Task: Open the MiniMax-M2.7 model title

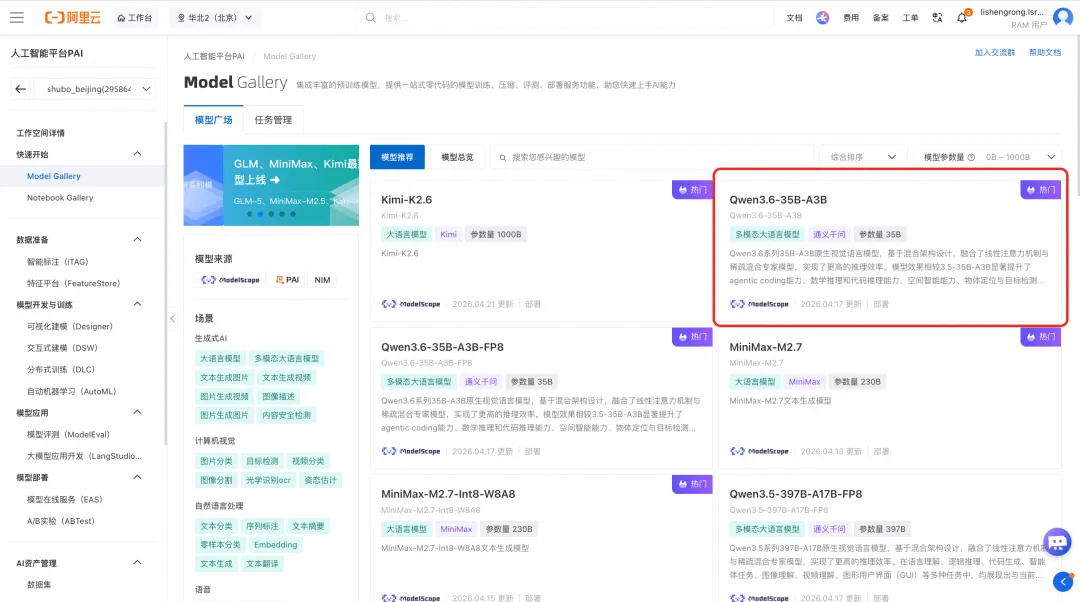Action: pyautogui.click(x=765, y=347)
